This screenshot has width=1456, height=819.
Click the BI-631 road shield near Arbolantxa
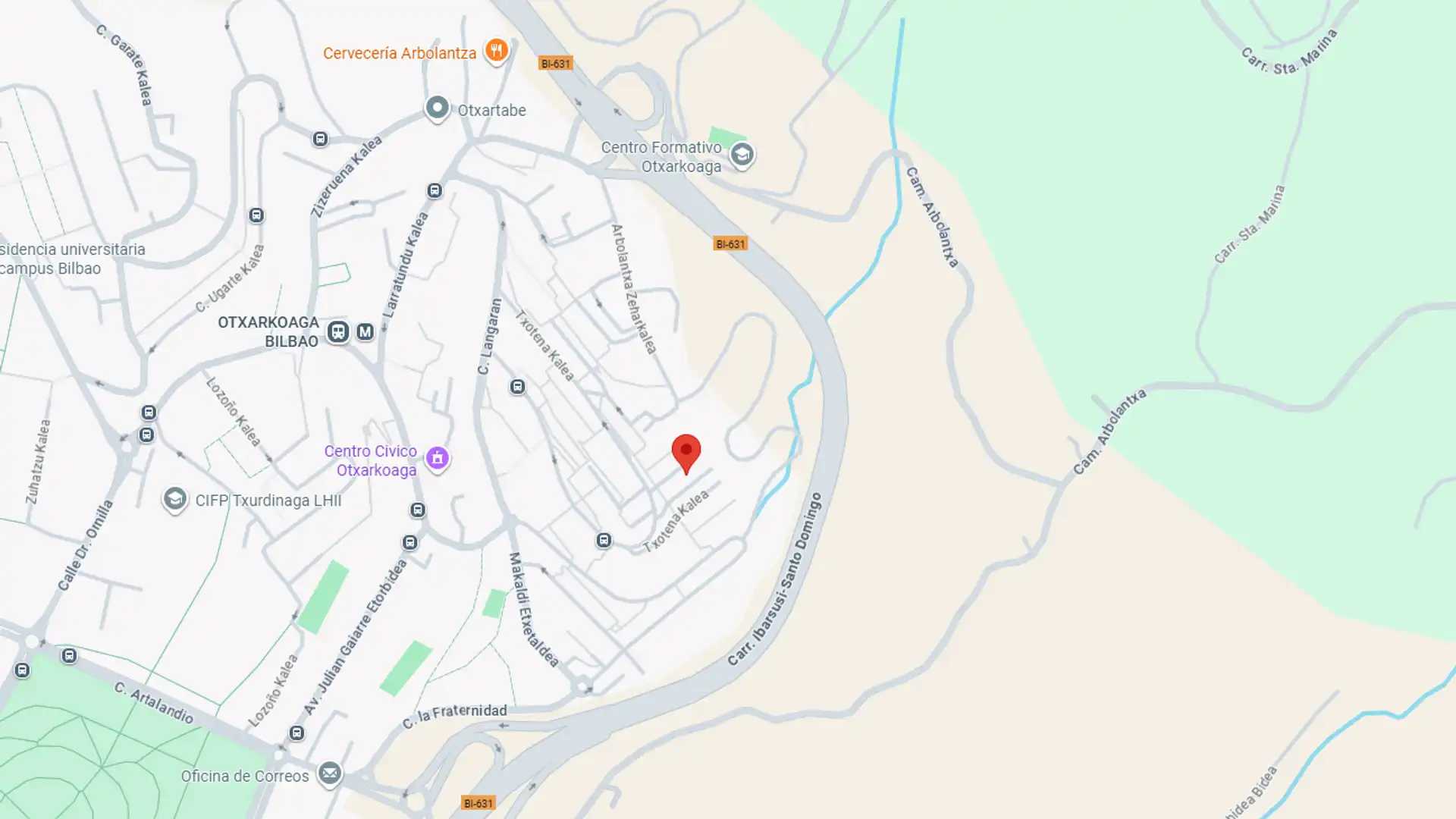coord(730,243)
